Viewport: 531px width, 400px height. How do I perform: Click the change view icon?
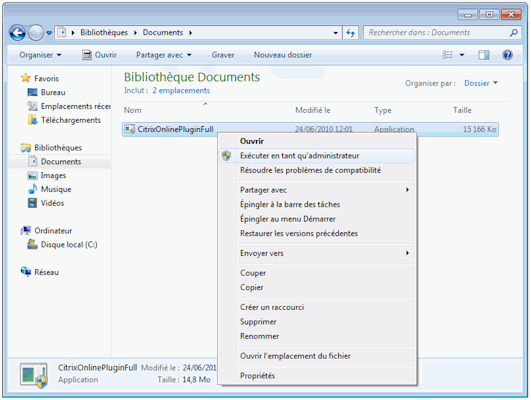tap(447, 55)
